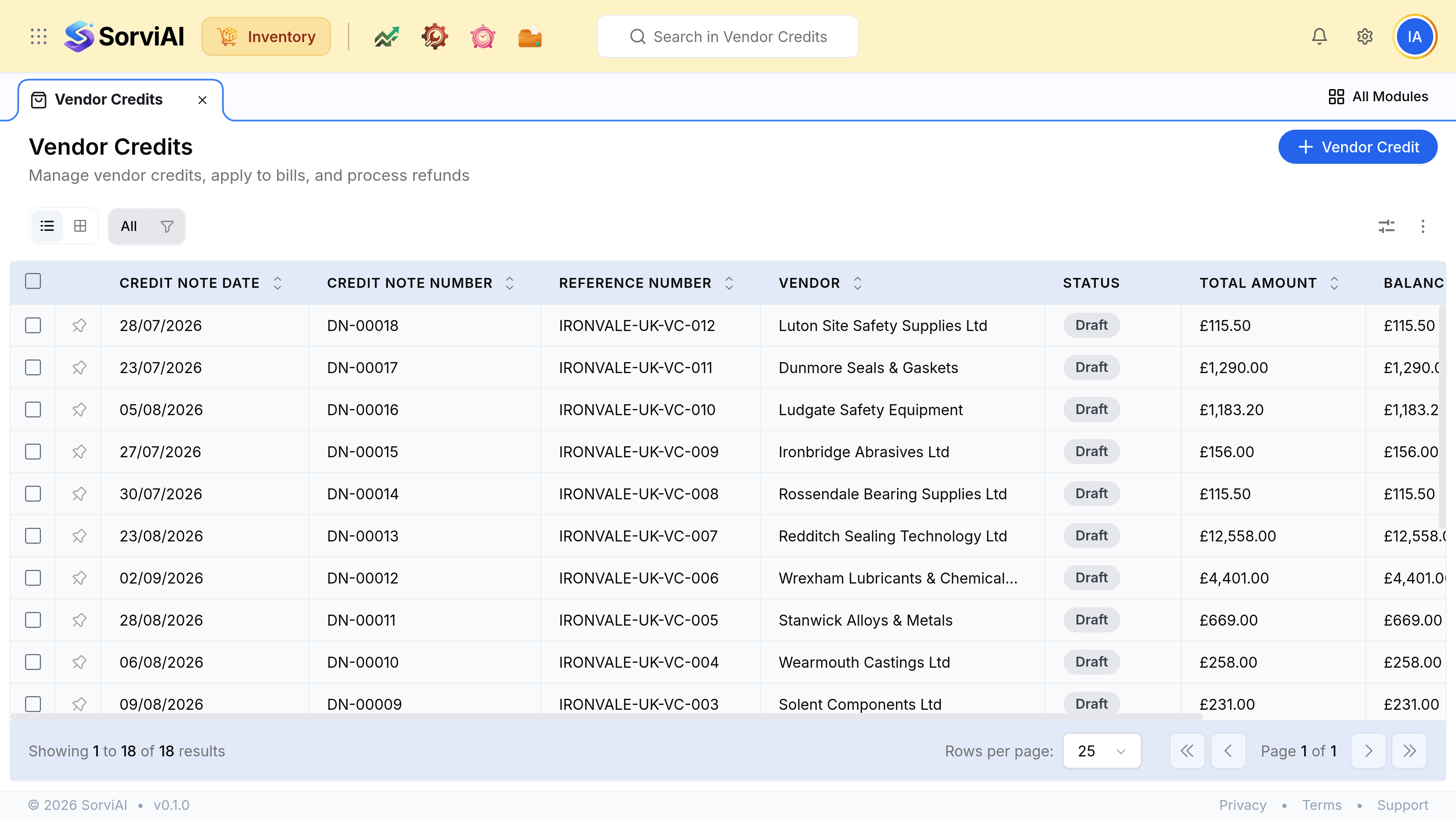Image resolution: width=1456 pixels, height=819 pixels.
Task: Go to next page
Action: click(1368, 751)
